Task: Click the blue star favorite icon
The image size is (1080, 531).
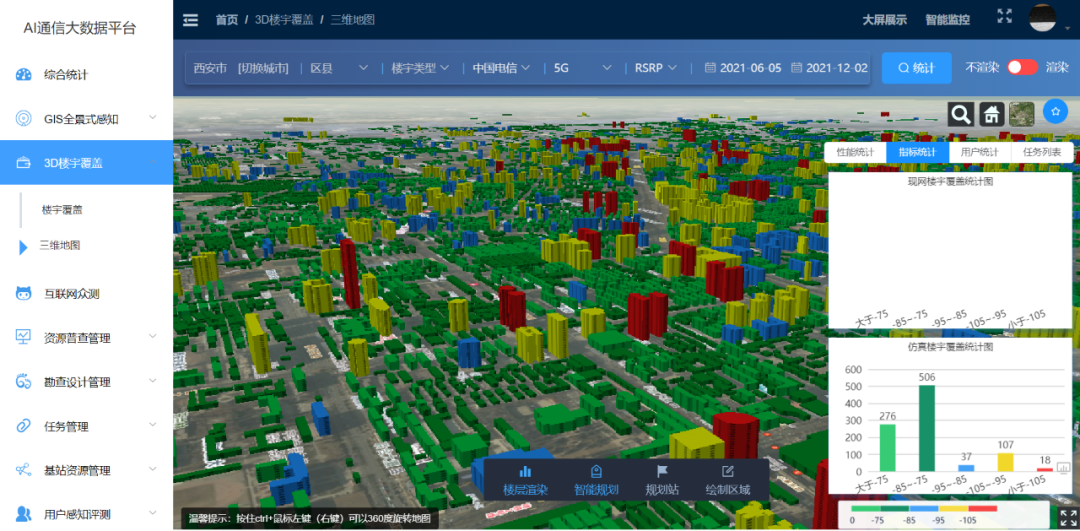Action: click(1055, 112)
